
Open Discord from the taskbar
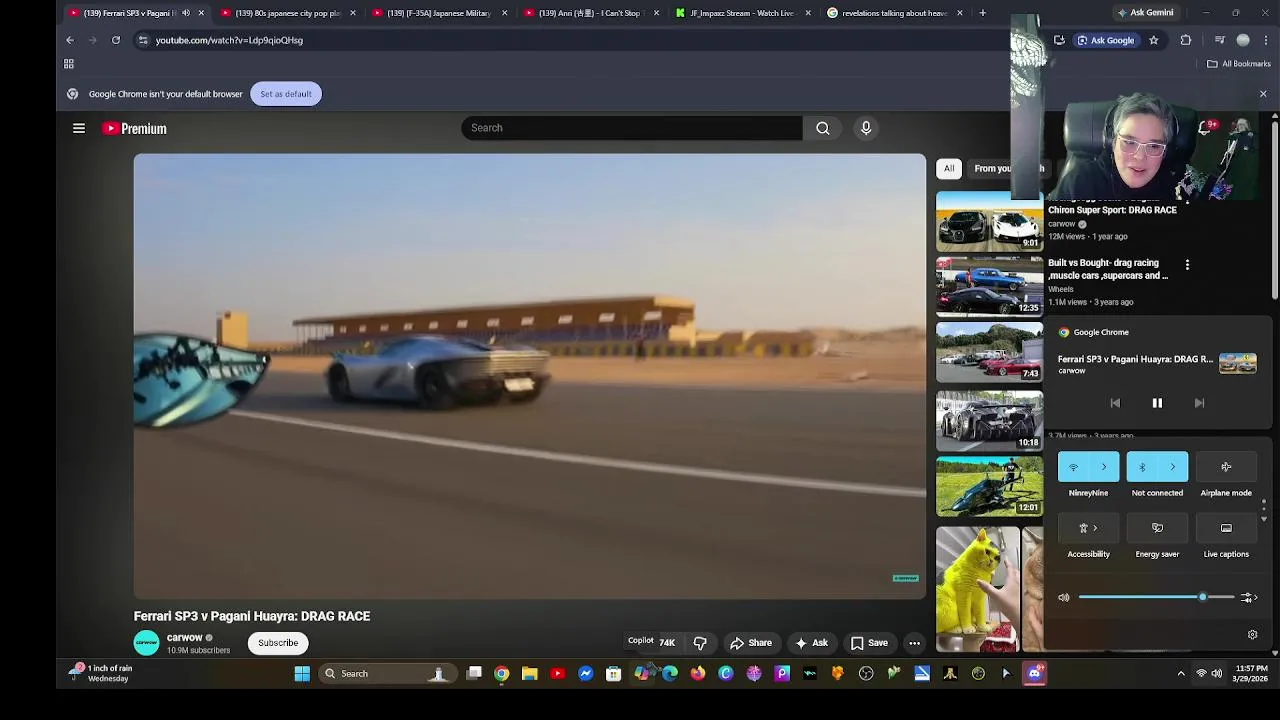click(x=1034, y=674)
